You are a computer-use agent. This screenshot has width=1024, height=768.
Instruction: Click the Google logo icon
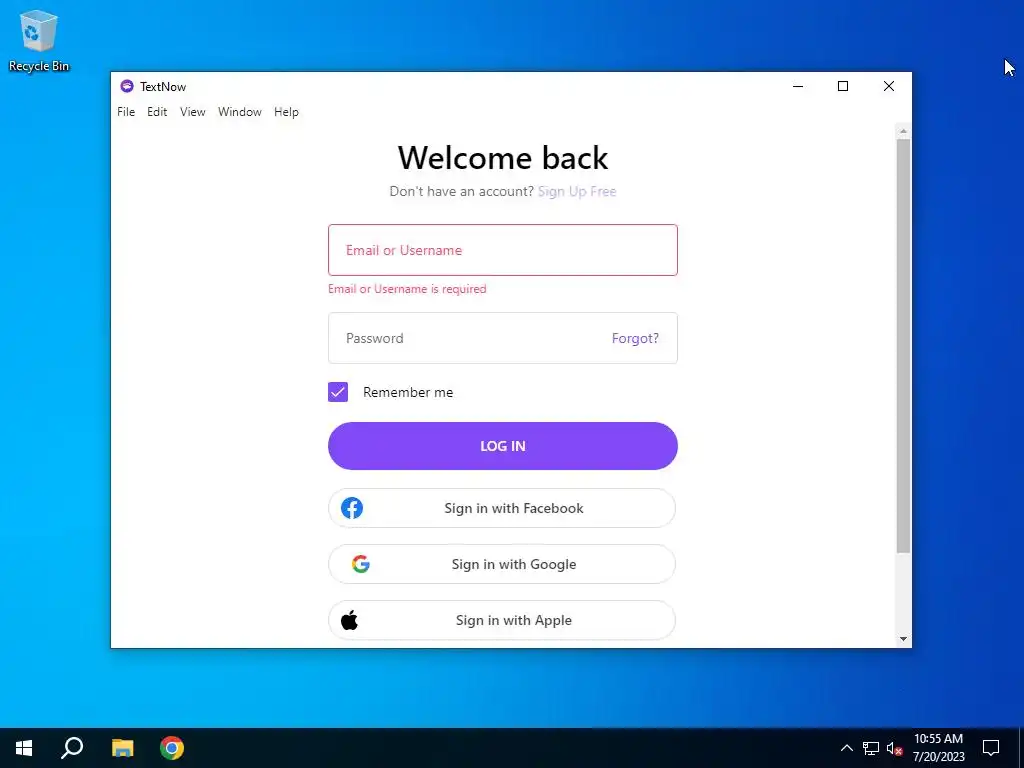click(x=360, y=564)
